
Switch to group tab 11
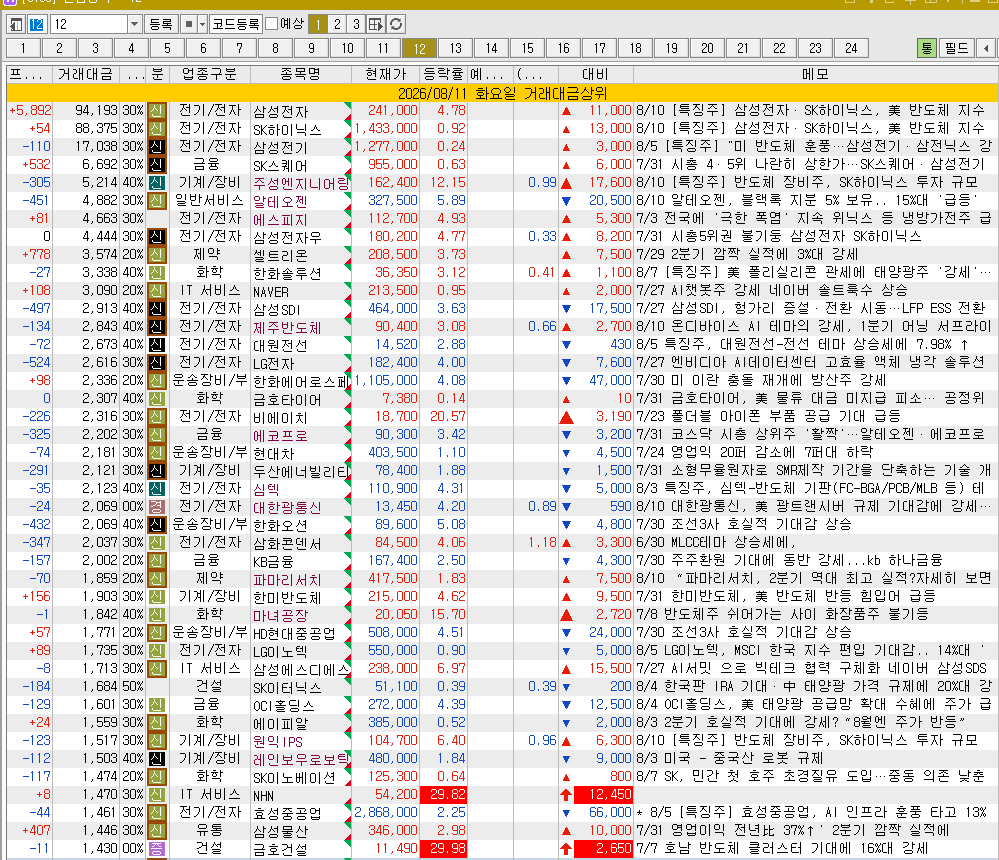point(383,48)
